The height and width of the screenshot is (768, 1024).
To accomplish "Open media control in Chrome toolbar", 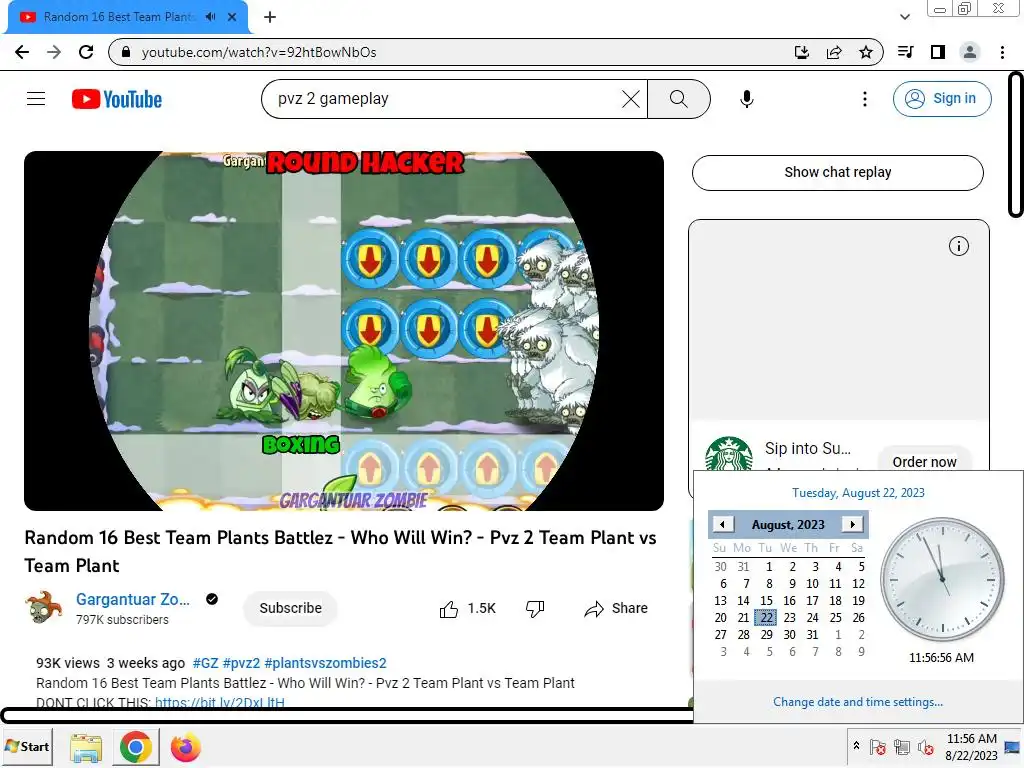I will tap(905, 52).
